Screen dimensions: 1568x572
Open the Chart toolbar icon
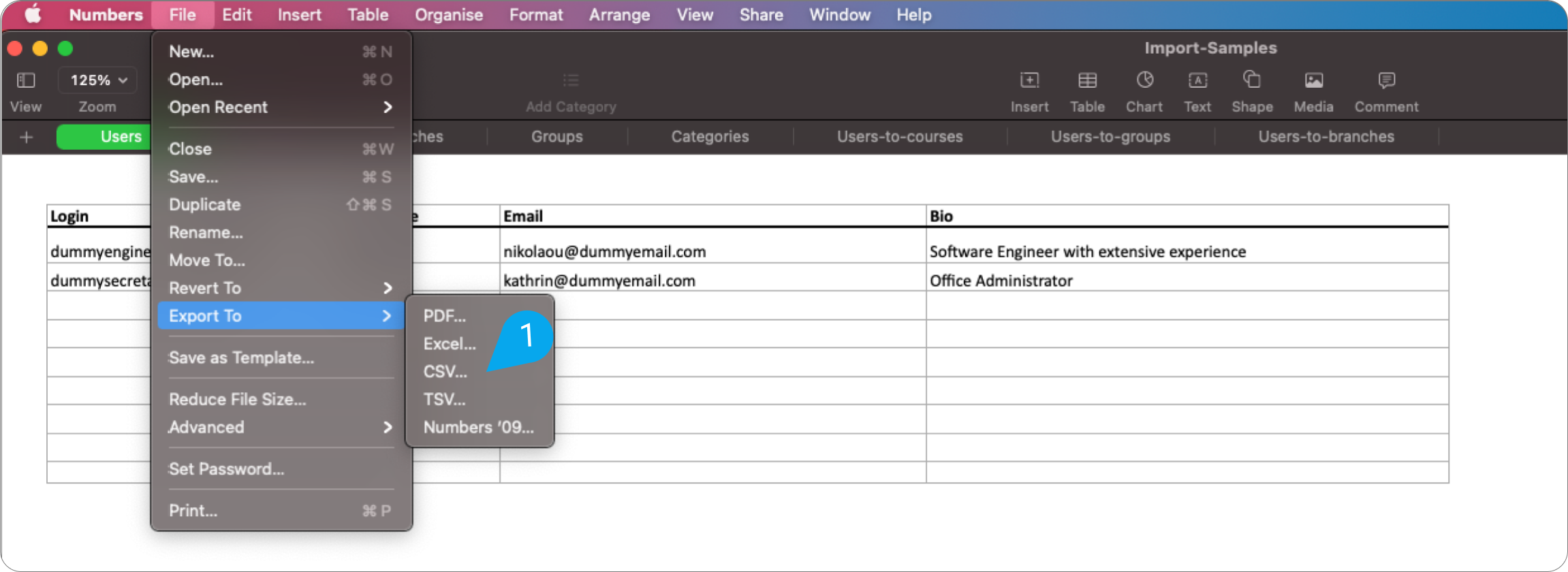point(1144,81)
